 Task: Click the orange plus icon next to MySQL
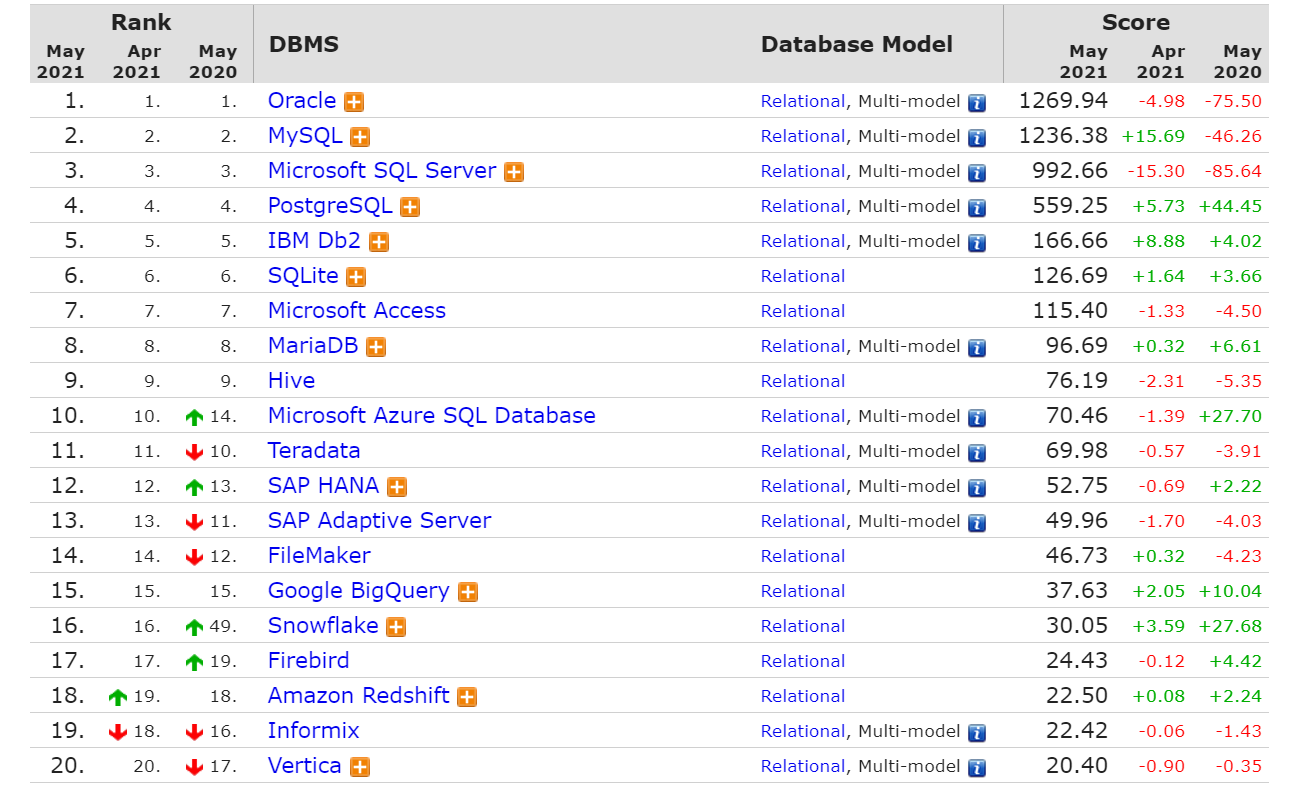point(360,137)
